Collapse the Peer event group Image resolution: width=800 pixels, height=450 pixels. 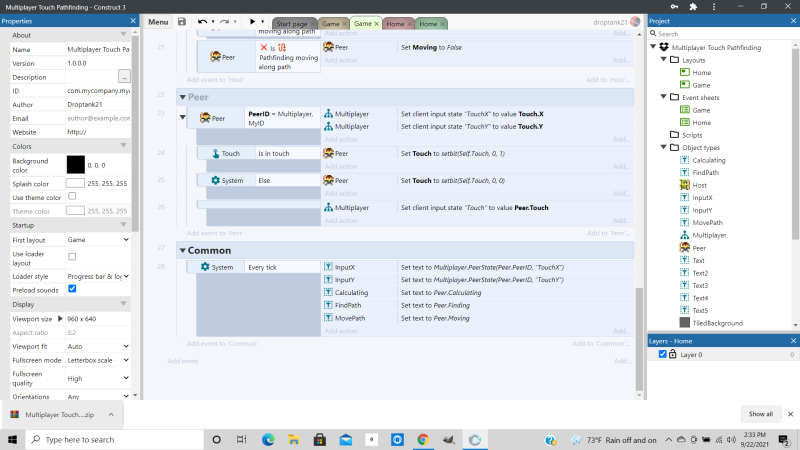(182, 97)
